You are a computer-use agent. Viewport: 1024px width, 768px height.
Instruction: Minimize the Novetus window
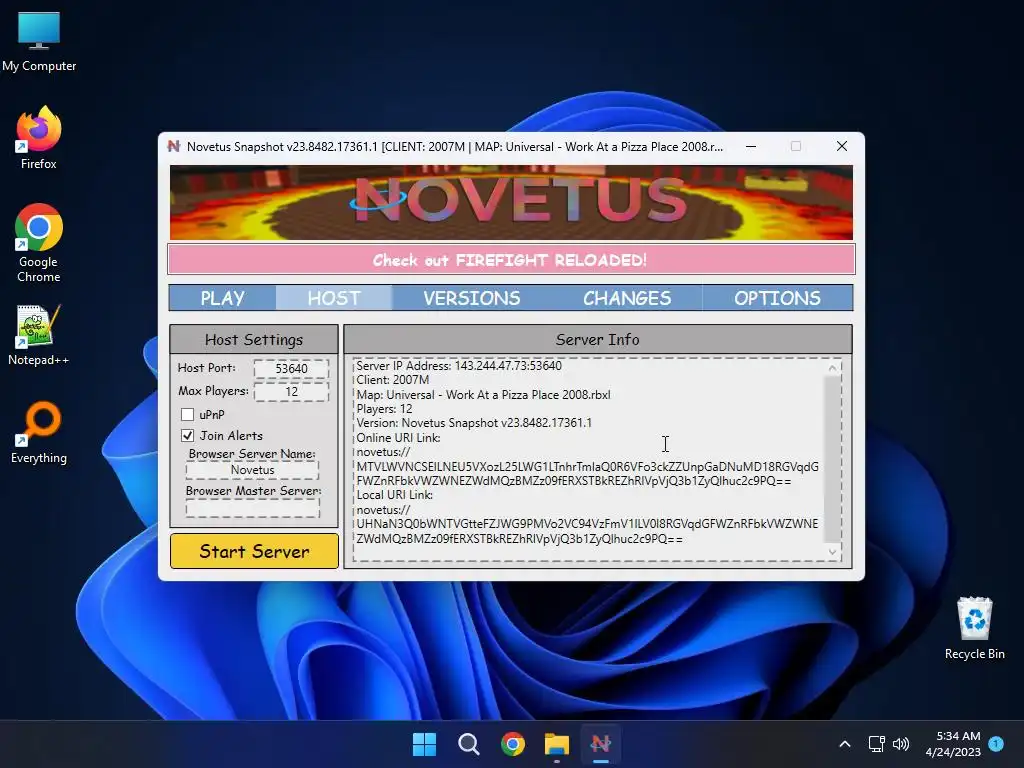coord(751,146)
